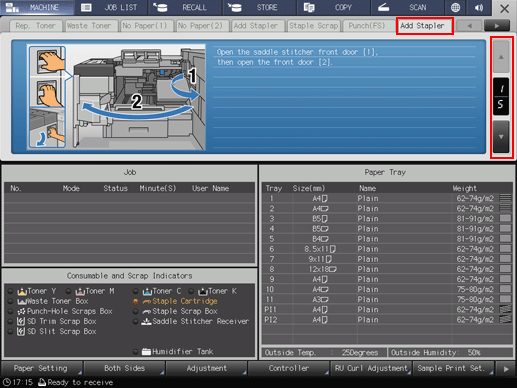
Task: Open Controller settings
Action: [289, 368]
